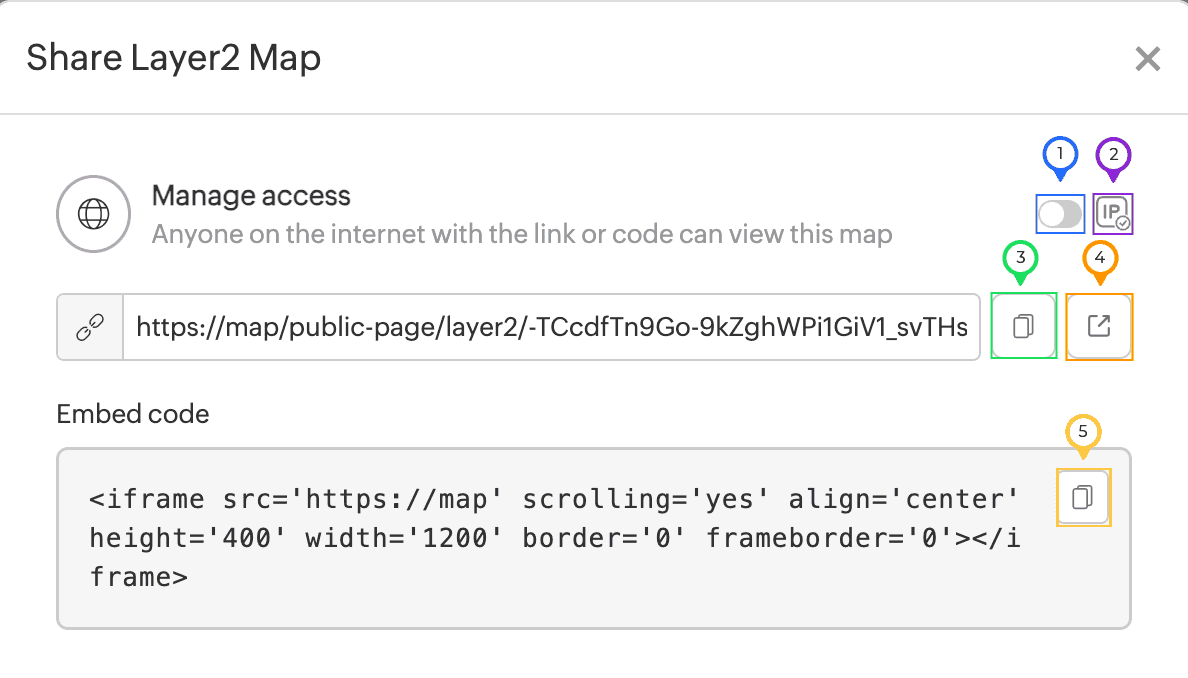Screen dimensions: 1188x678
Task: Click the purple marker numbered 2
Action: pos(1113,155)
